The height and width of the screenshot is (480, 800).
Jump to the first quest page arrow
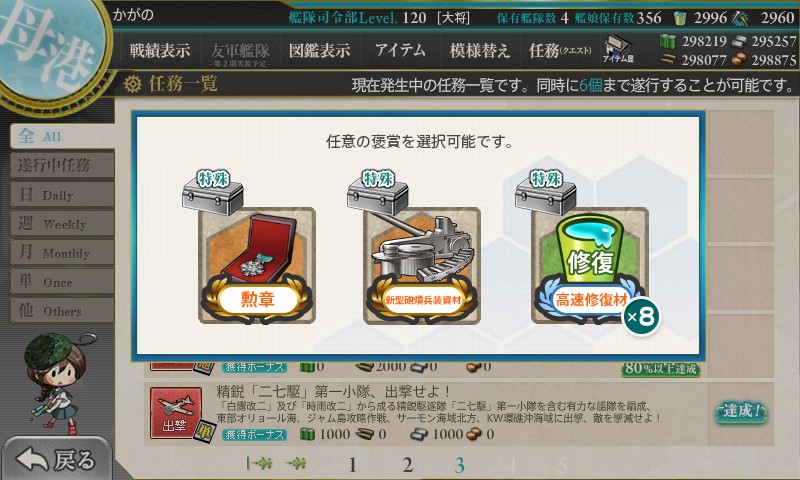[x=259, y=463]
